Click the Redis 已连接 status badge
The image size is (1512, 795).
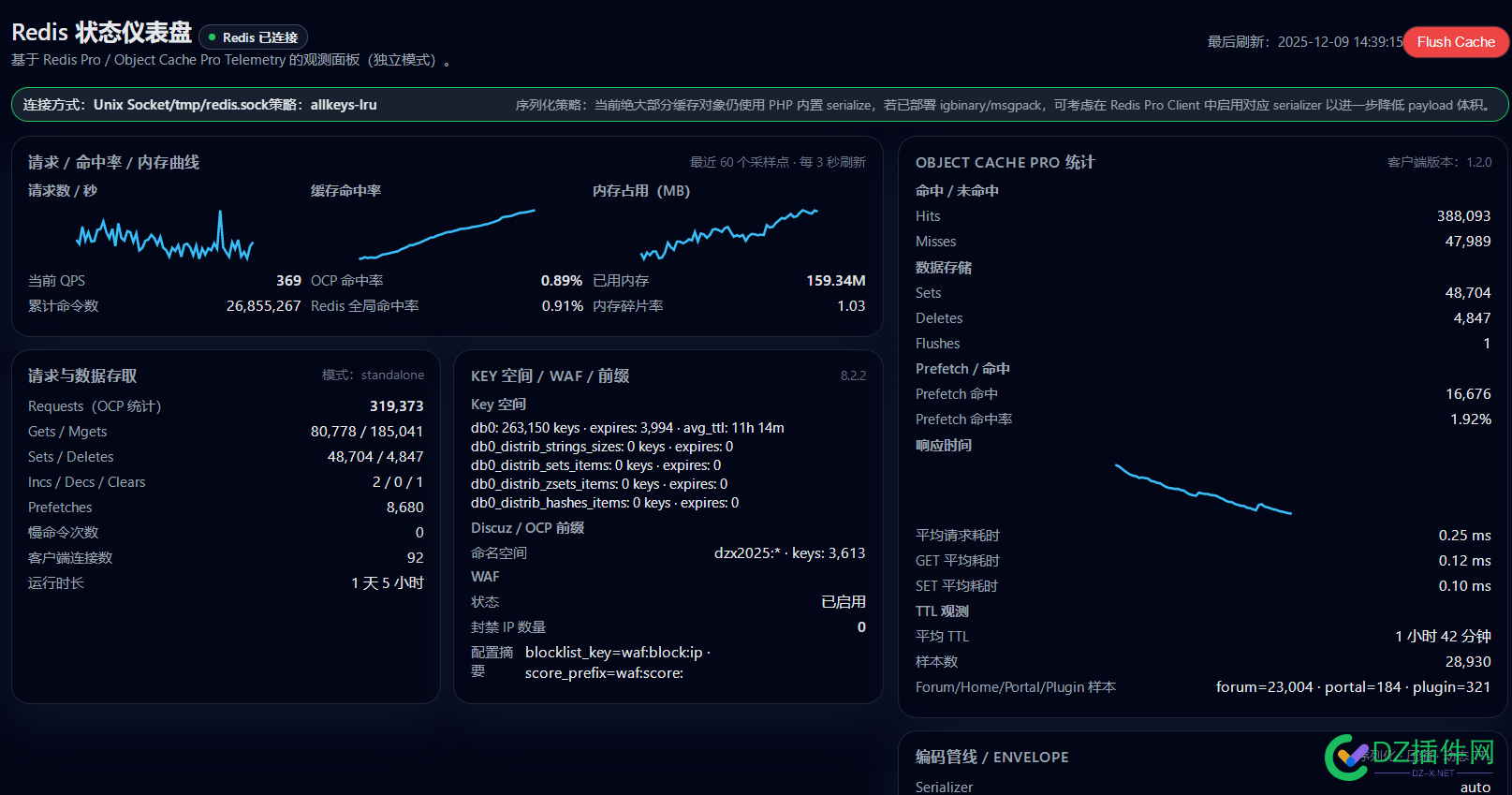coord(253,37)
